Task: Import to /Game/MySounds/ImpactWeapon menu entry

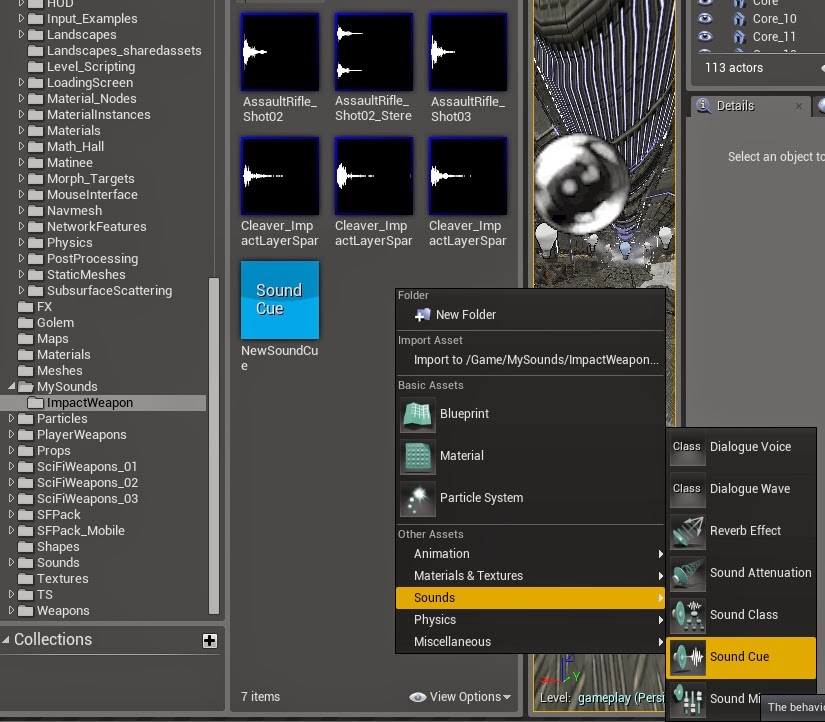Action: click(530, 360)
